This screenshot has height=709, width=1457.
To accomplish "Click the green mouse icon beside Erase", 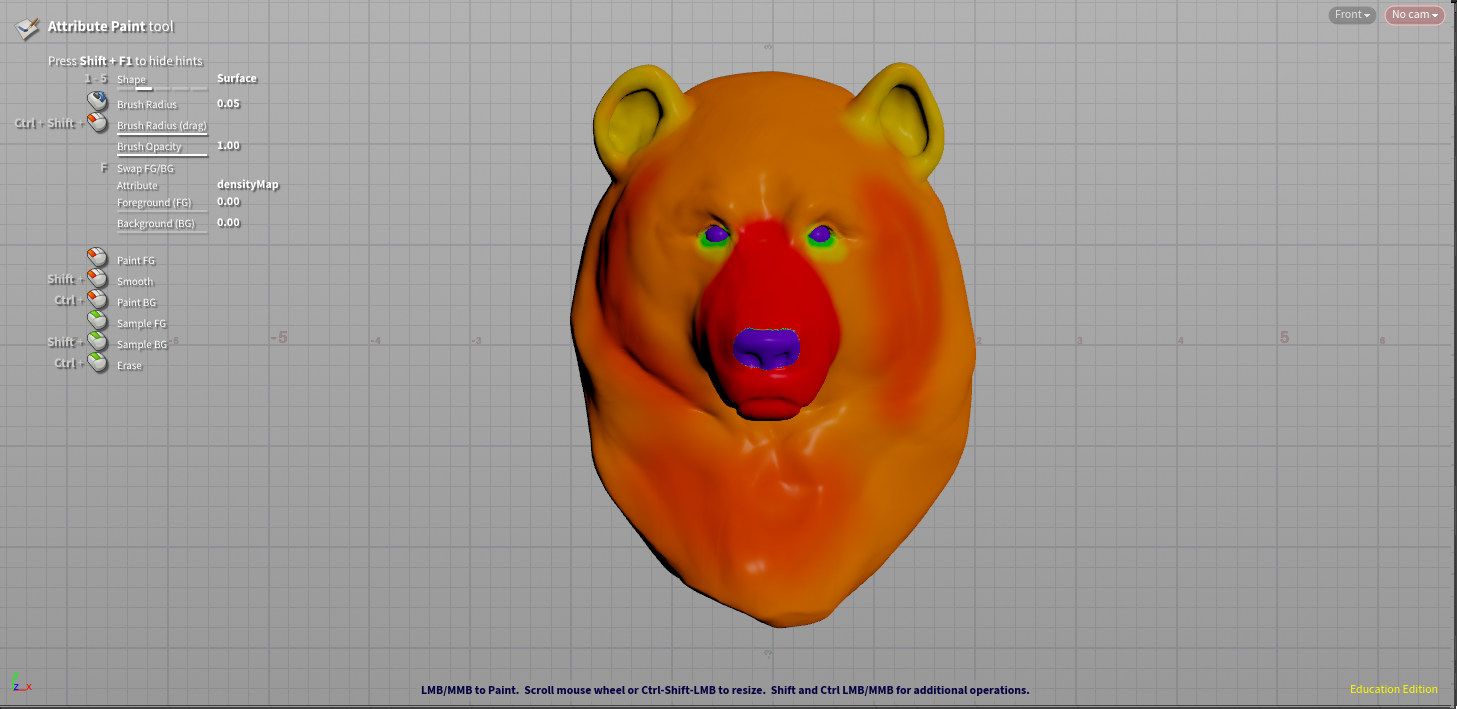I will pyautogui.click(x=97, y=363).
